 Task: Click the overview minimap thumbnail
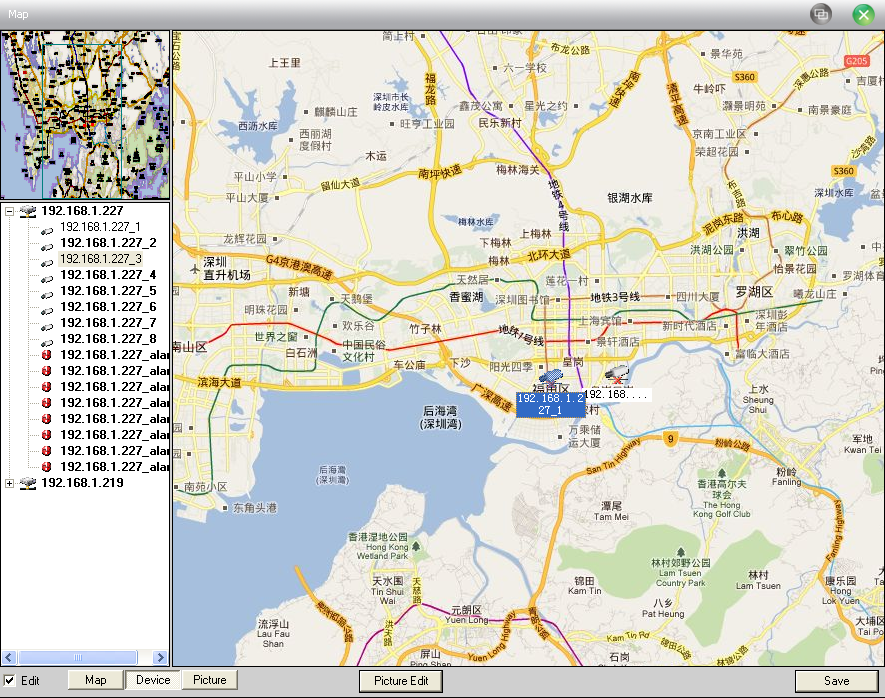[x=85, y=115]
